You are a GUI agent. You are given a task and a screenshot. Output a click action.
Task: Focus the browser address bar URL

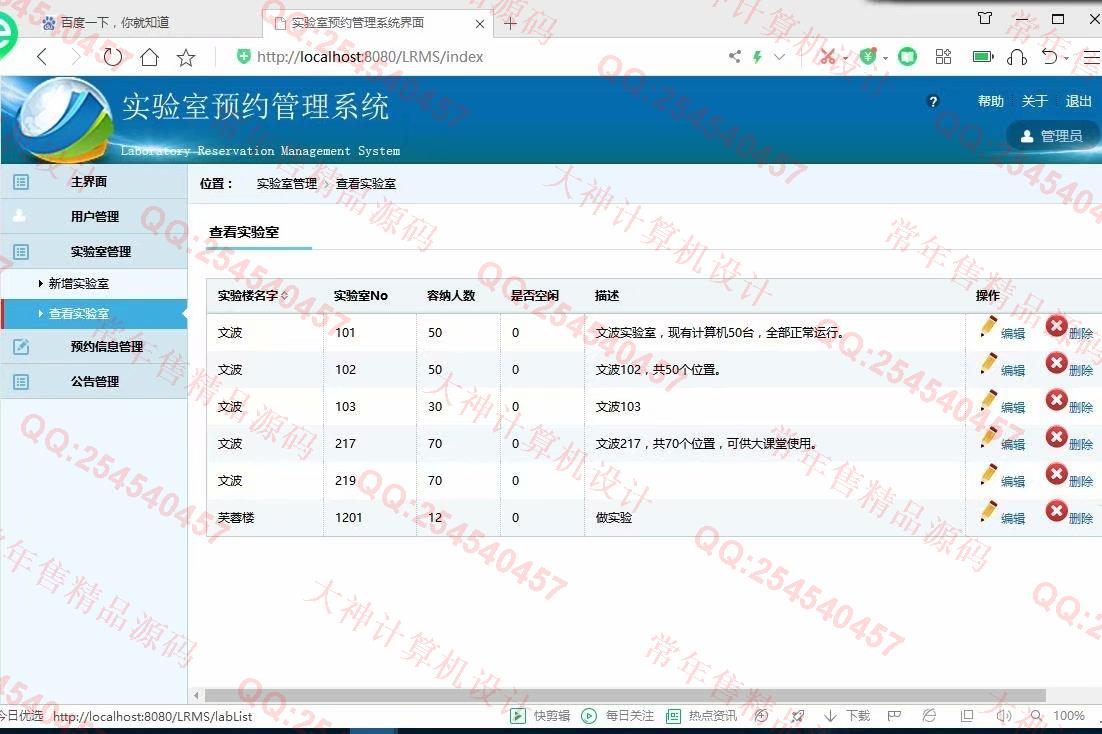coord(370,57)
